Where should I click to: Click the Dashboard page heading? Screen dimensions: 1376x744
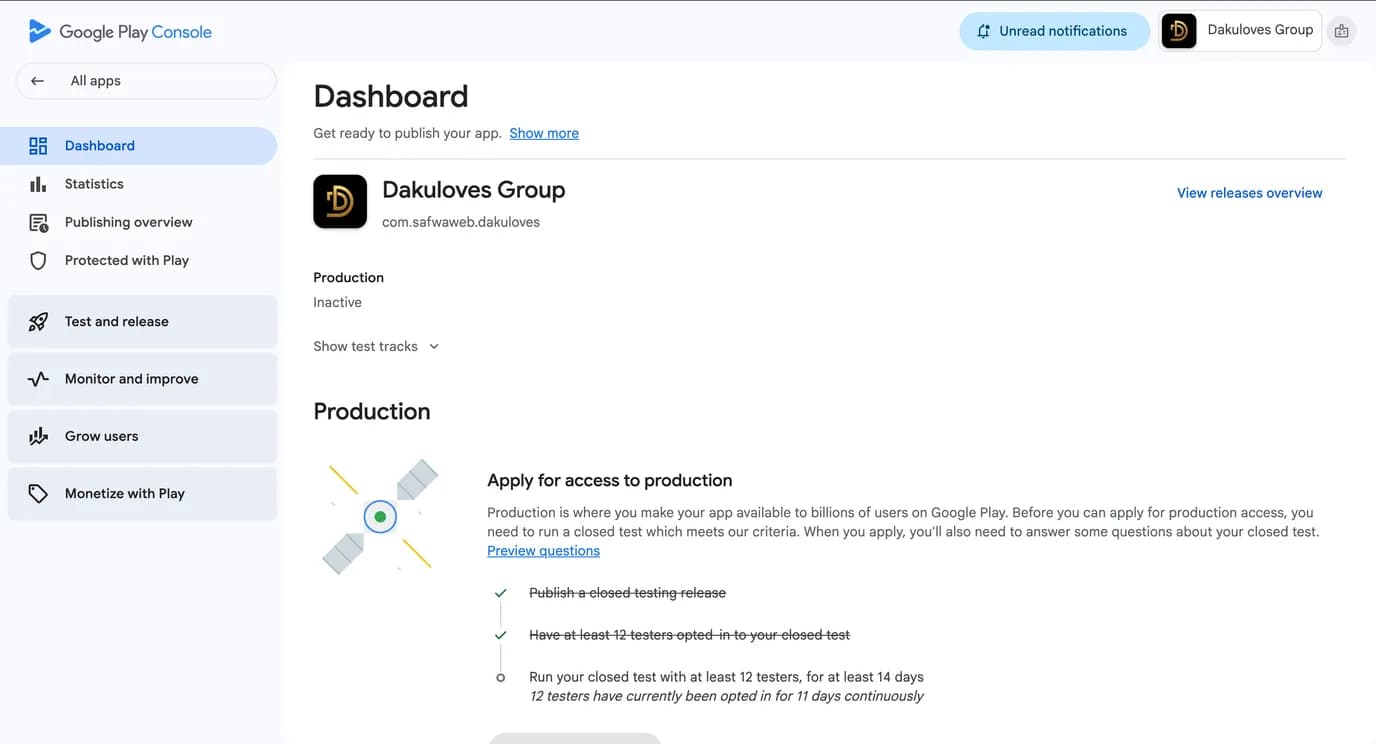pos(391,96)
